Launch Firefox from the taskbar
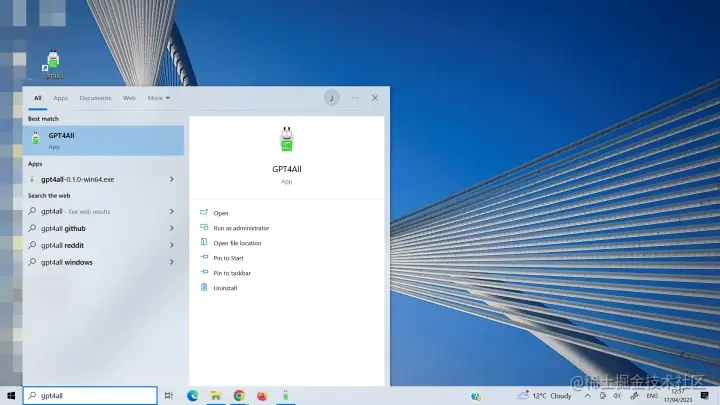Viewport: 720px width, 405px height. point(262,395)
